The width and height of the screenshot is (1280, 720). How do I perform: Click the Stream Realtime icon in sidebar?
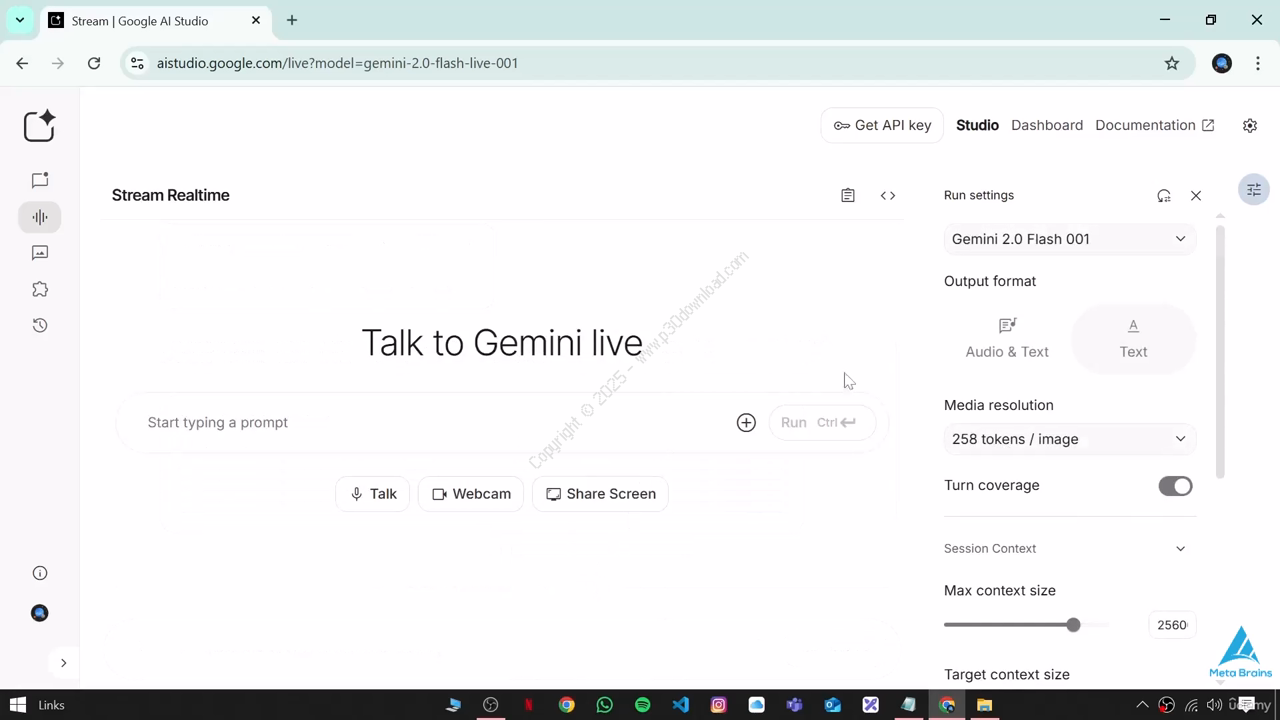tap(40, 217)
